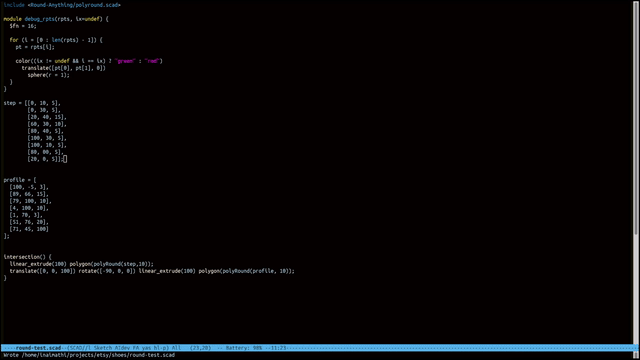Click the 'for' loop keyword
Viewport: 640px width, 360px height.
[x=14, y=40]
